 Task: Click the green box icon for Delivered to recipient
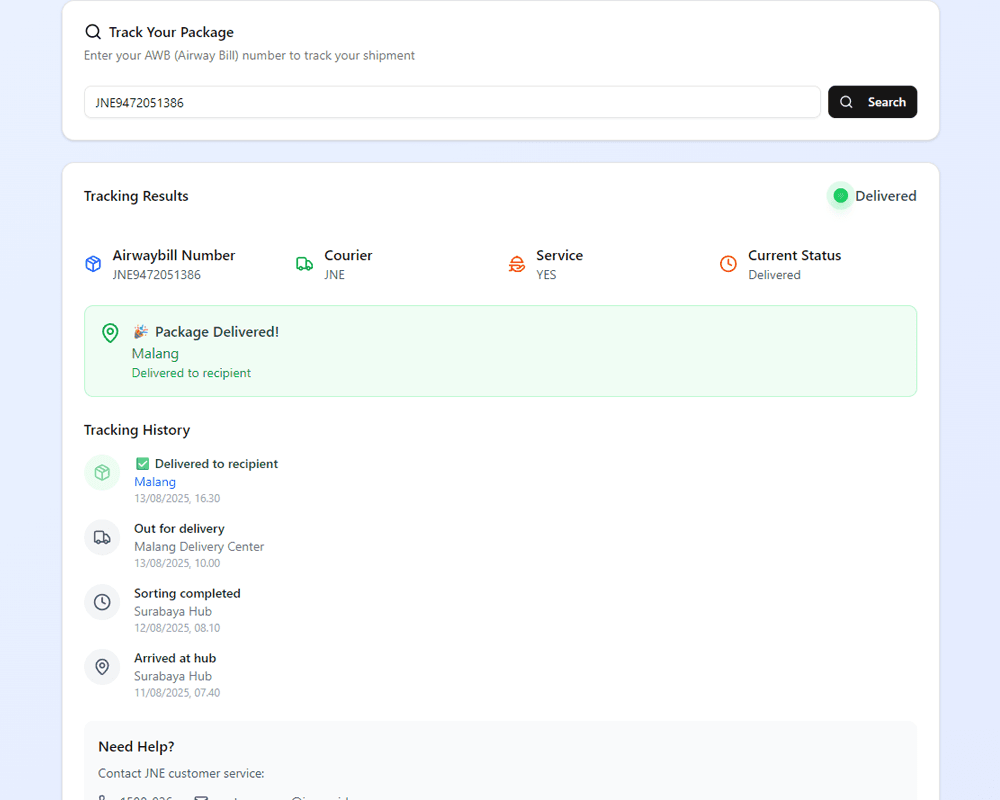[x=102, y=472]
